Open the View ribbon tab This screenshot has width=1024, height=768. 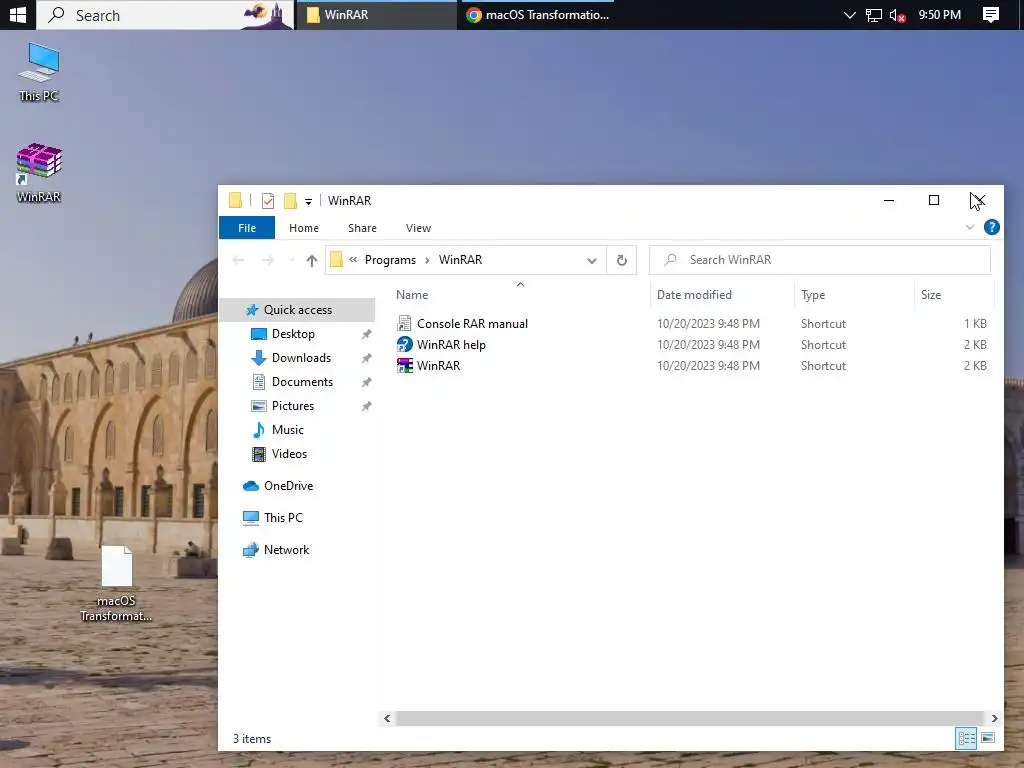click(418, 228)
